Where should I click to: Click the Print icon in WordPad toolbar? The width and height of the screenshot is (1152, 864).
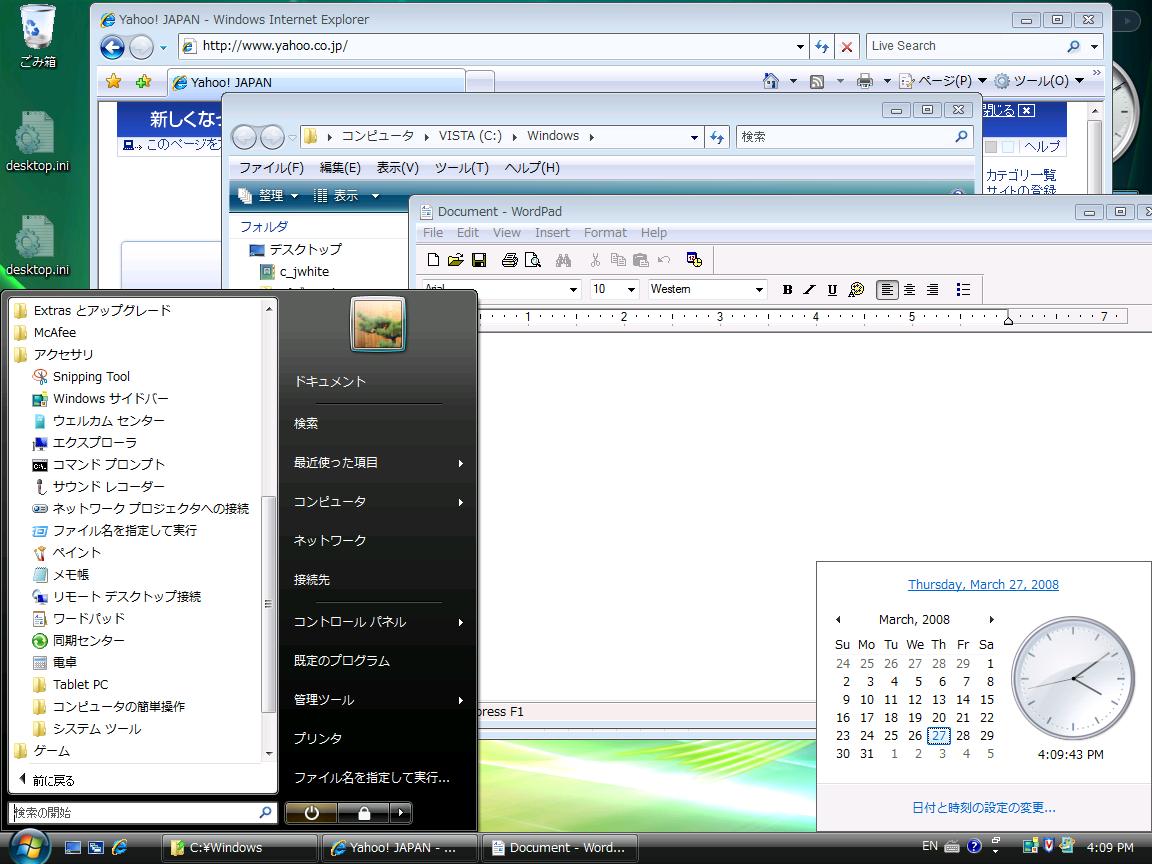(x=509, y=259)
